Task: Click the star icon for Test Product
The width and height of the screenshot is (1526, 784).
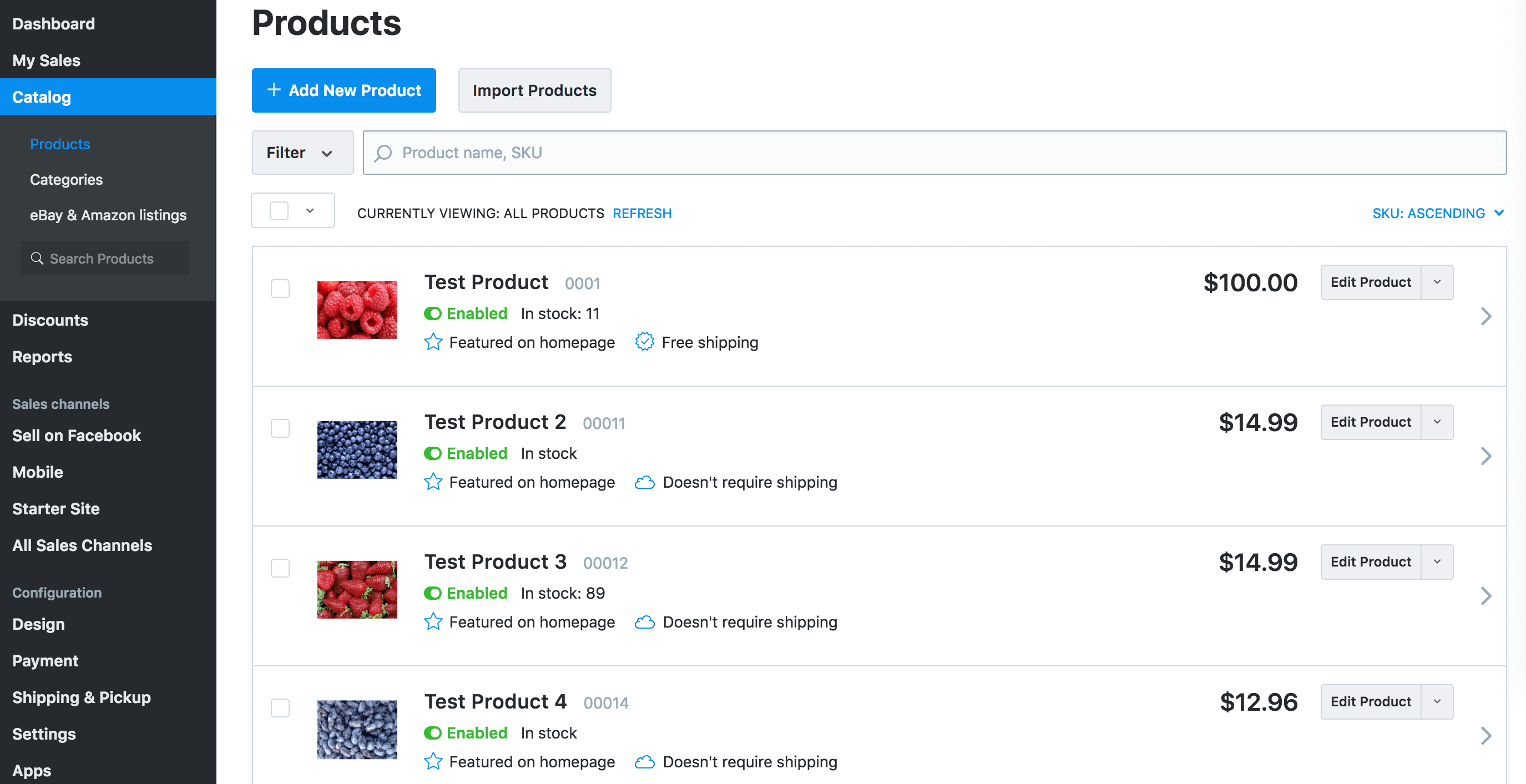Action: [x=433, y=342]
